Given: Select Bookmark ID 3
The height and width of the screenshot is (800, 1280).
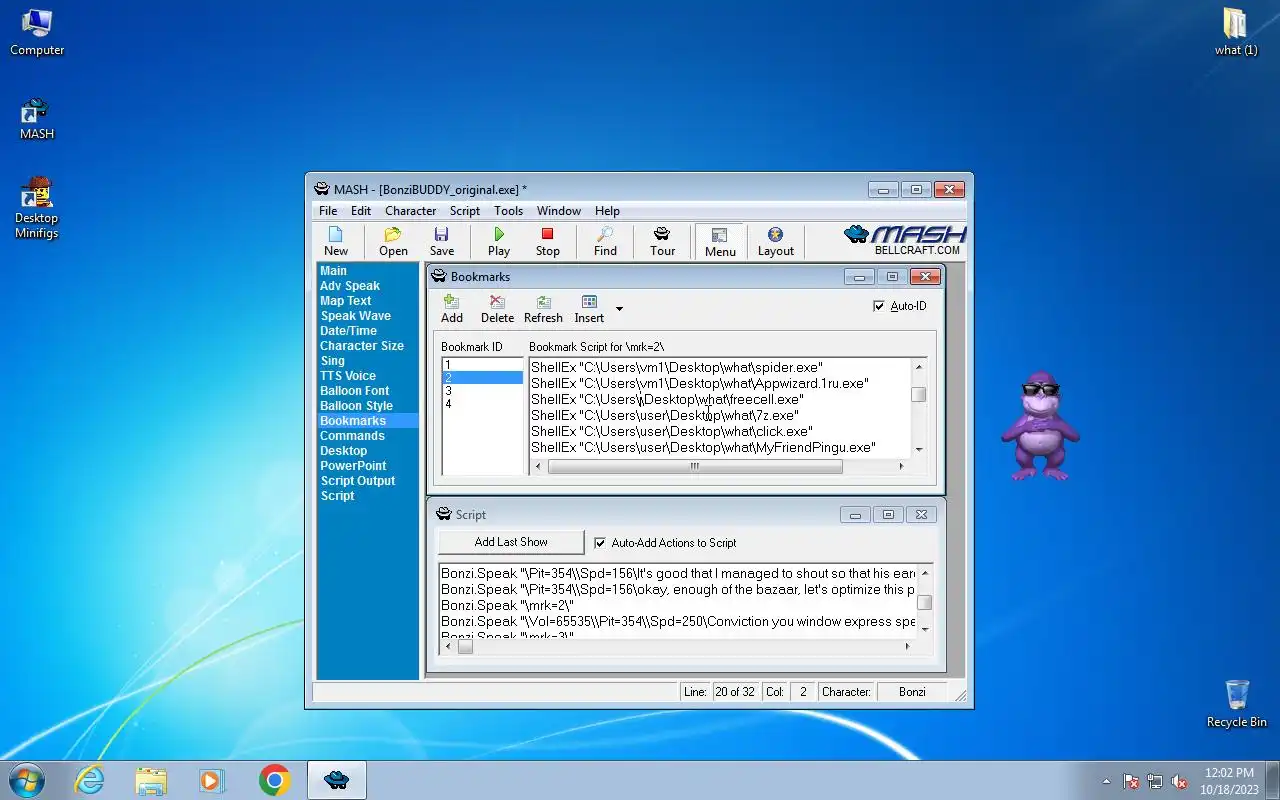Looking at the screenshot, I should [x=482, y=391].
